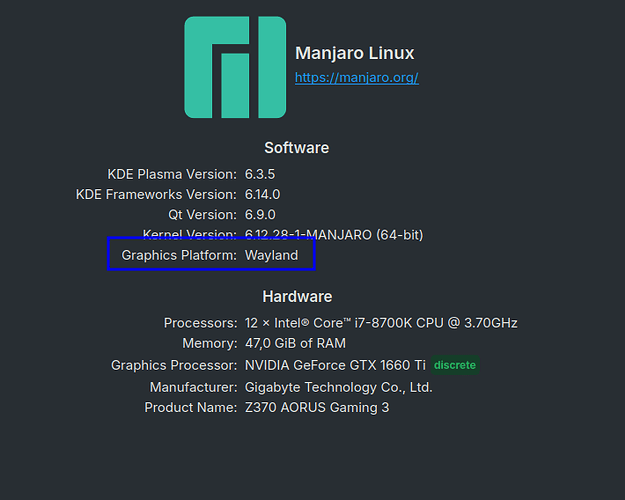Click the Manjaro logo icon

235,67
